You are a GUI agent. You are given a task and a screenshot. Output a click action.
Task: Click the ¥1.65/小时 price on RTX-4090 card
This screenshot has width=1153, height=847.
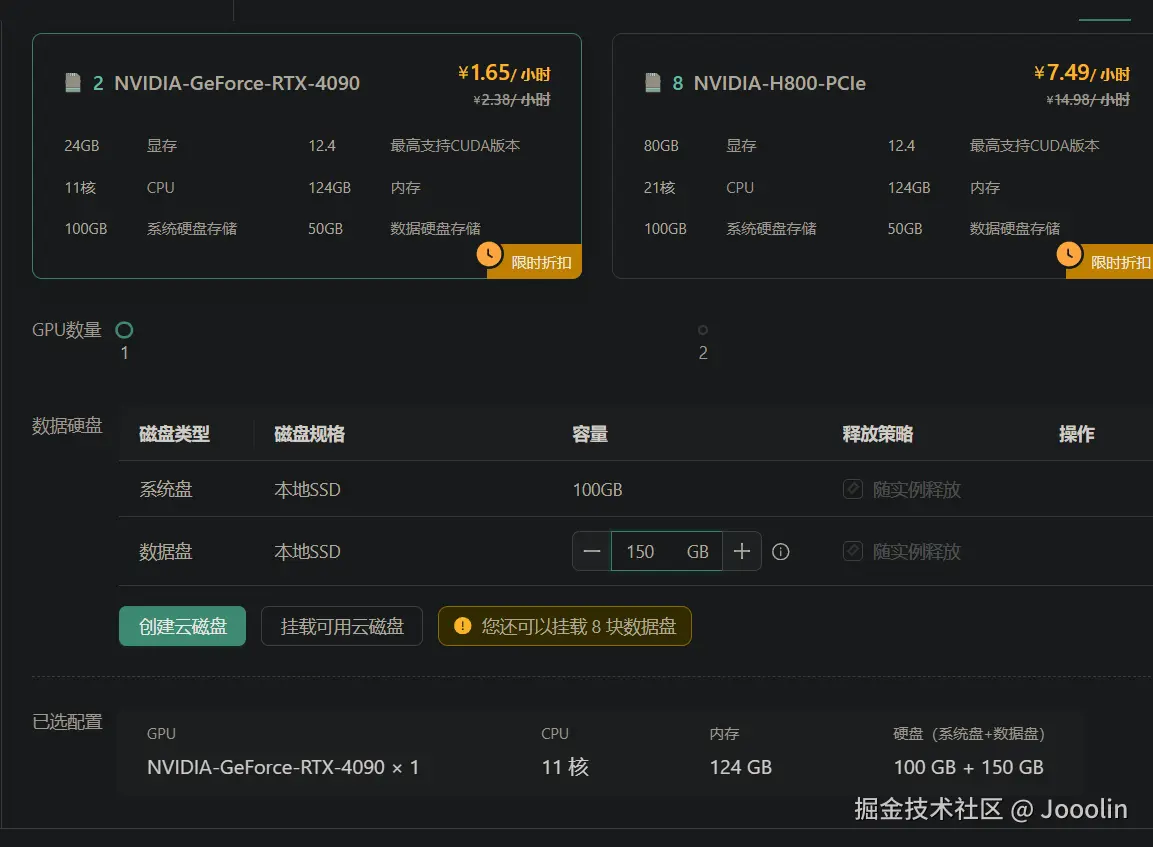pyautogui.click(x=504, y=73)
